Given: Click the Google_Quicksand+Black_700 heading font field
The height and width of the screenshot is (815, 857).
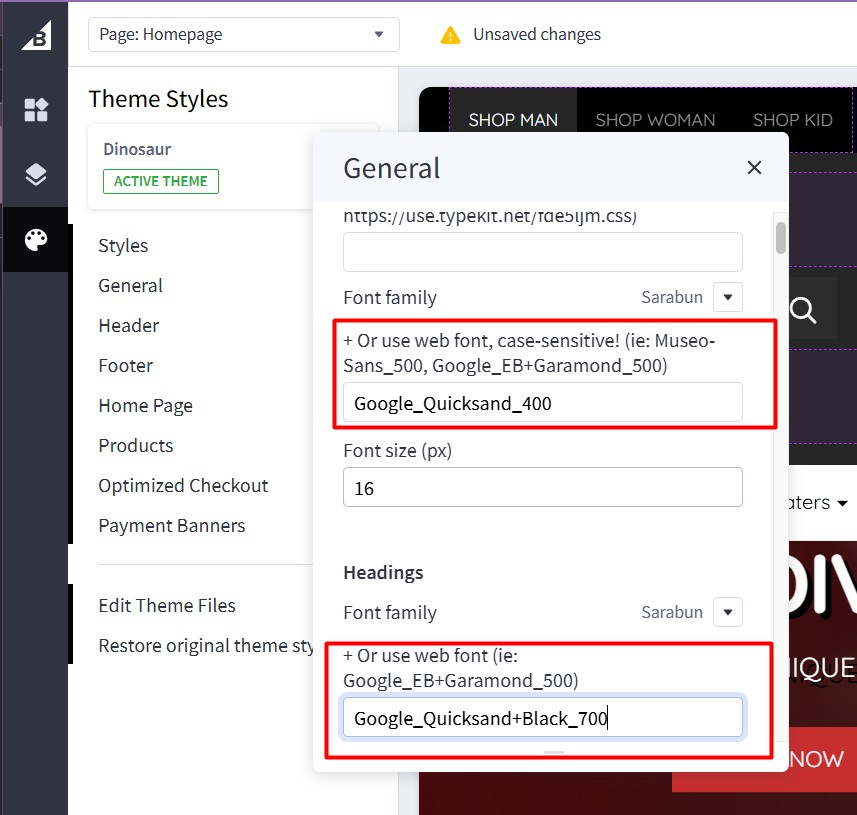Looking at the screenshot, I should click(543, 717).
